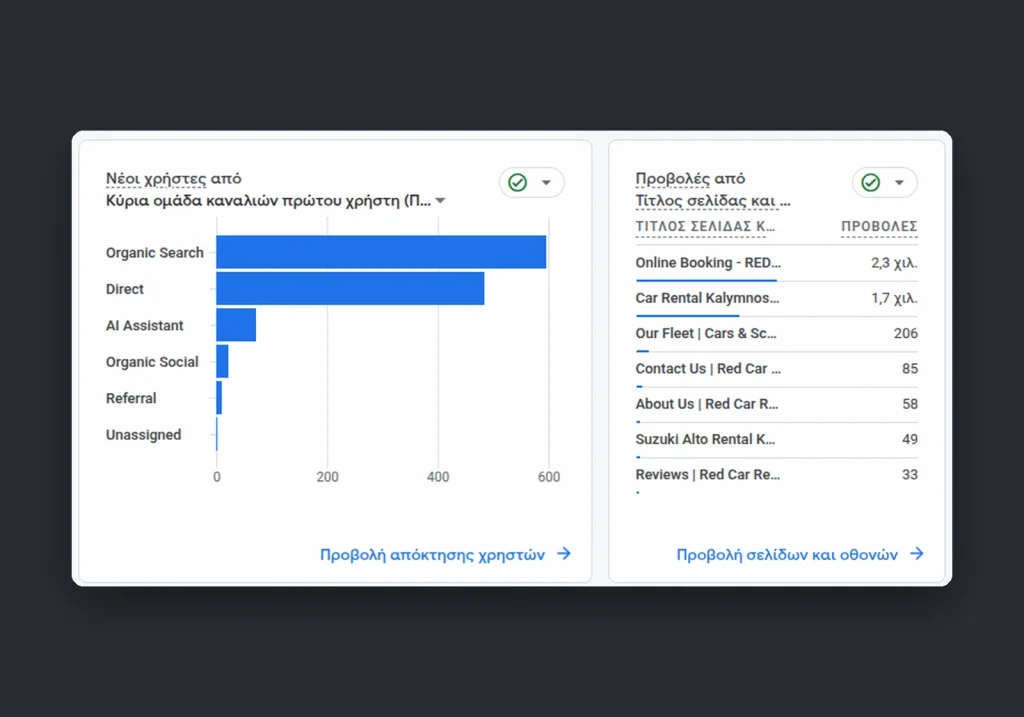This screenshot has width=1024, height=717.
Task: Open 'Προβολή σελίδων και οθονών' link
Action: 787,554
